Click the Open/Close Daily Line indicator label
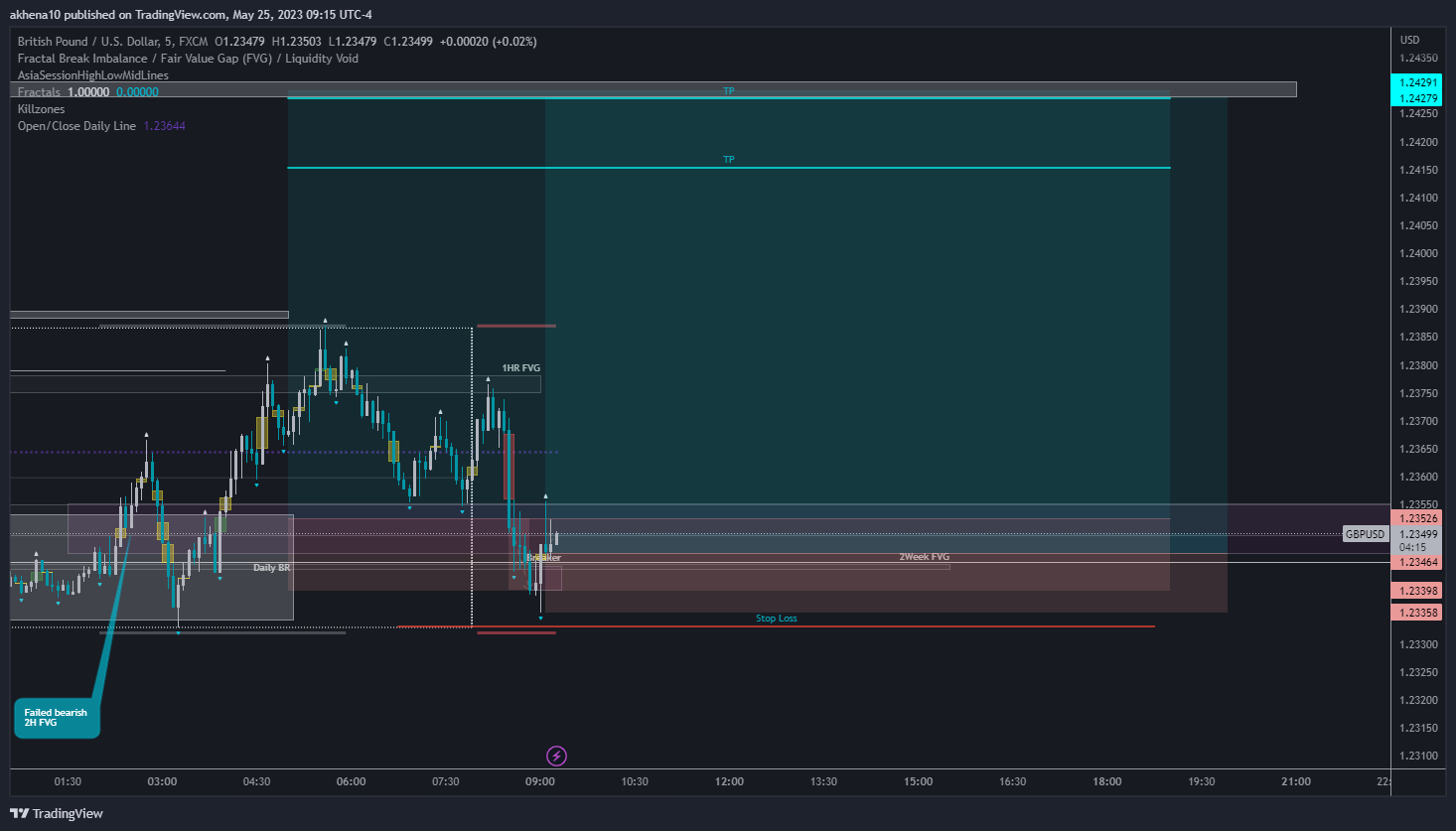The image size is (1456, 831). [76, 126]
